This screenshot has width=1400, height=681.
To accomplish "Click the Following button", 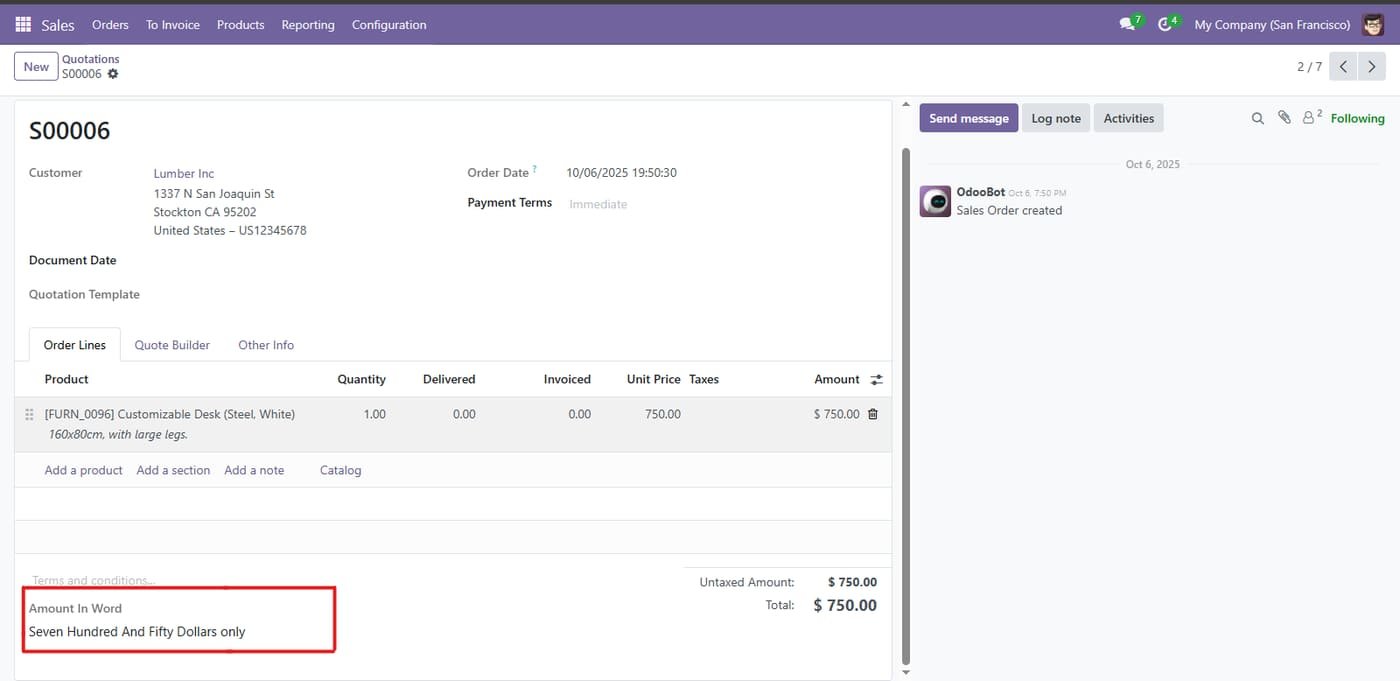I will point(1358,118).
